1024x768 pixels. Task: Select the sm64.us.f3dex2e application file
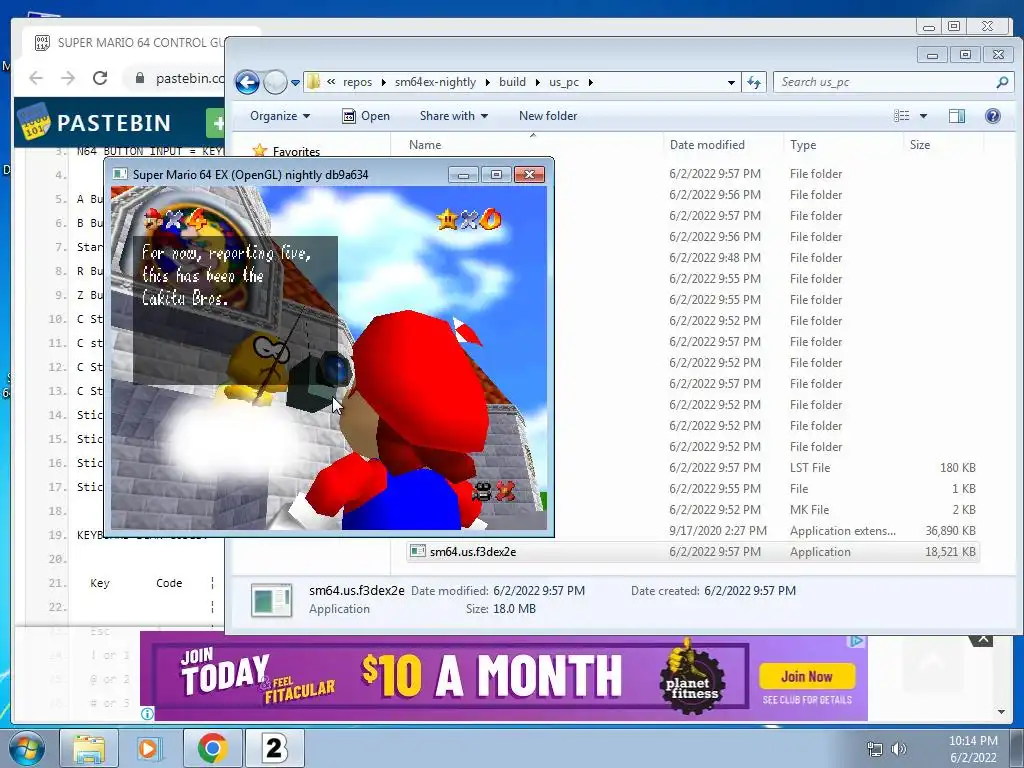pyautogui.click(x=692, y=552)
